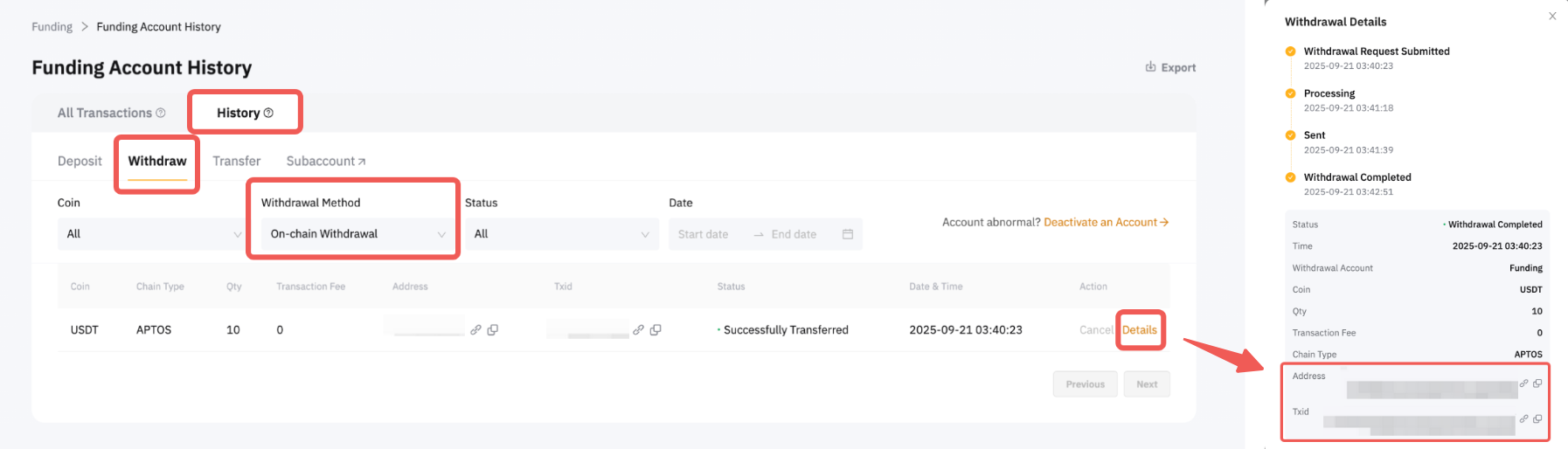Copy the Txid in the table row
This screenshot has width=1568, height=449.
click(x=656, y=330)
